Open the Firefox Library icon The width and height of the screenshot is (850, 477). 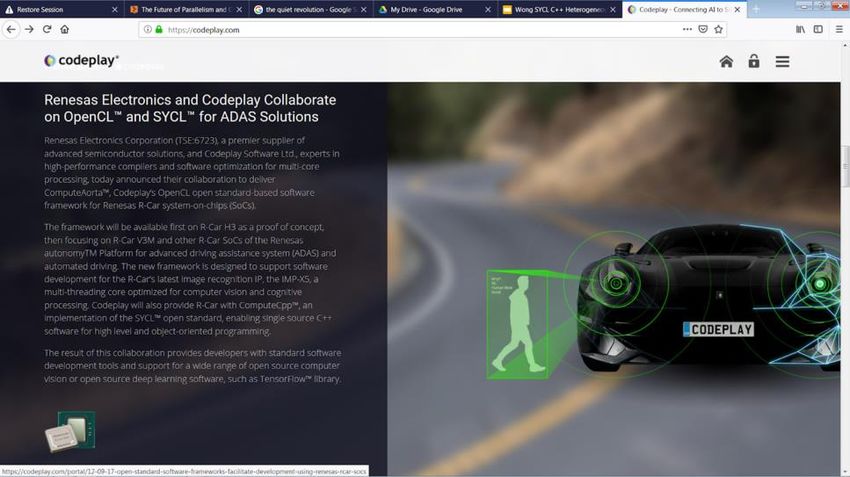click(800, 29)
